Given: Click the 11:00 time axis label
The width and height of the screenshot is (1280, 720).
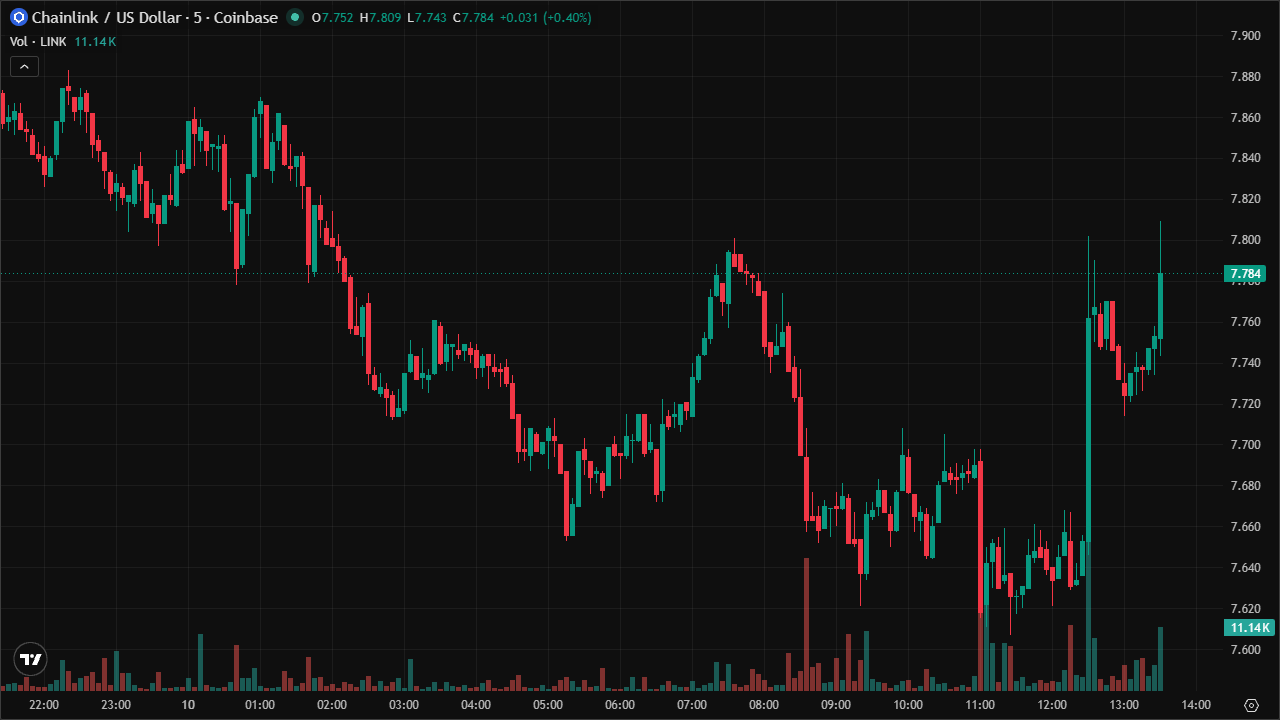Looking at the screenshot, I should click(x=980, y=705).
